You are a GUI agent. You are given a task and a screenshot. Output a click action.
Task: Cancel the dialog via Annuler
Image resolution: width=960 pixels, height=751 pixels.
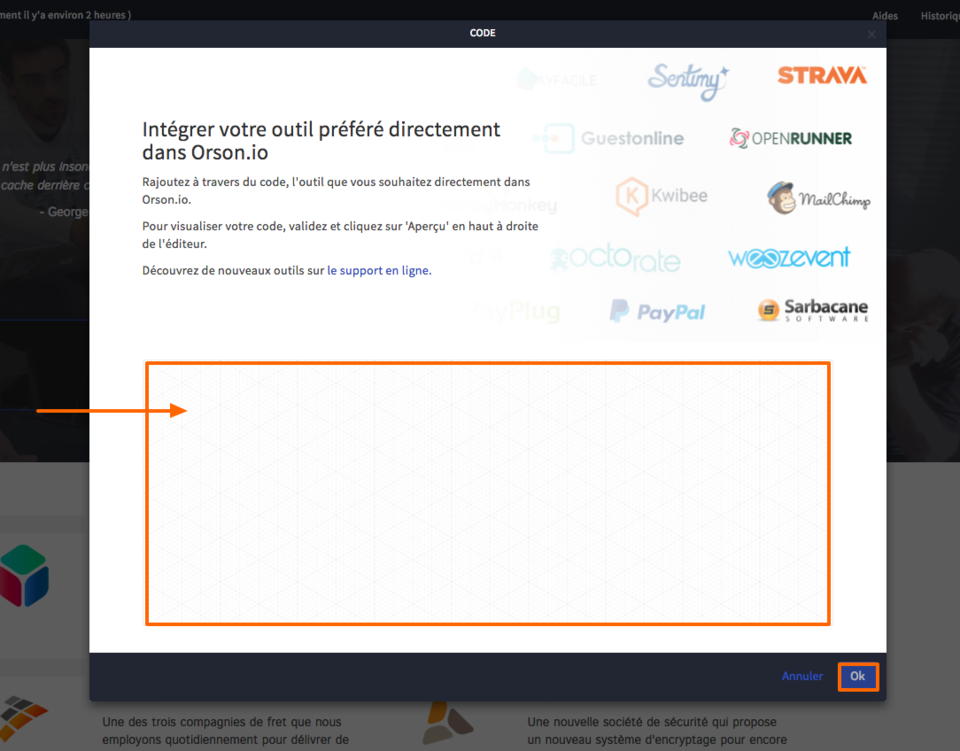[802, 676]
